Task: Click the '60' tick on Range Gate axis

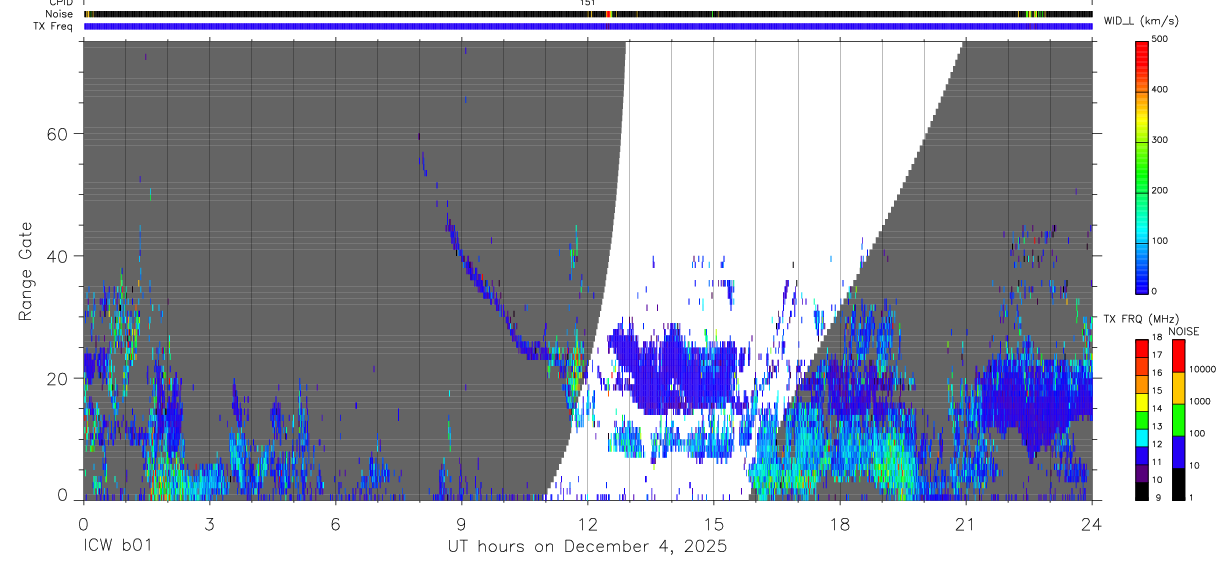Action: coord(56,134)
